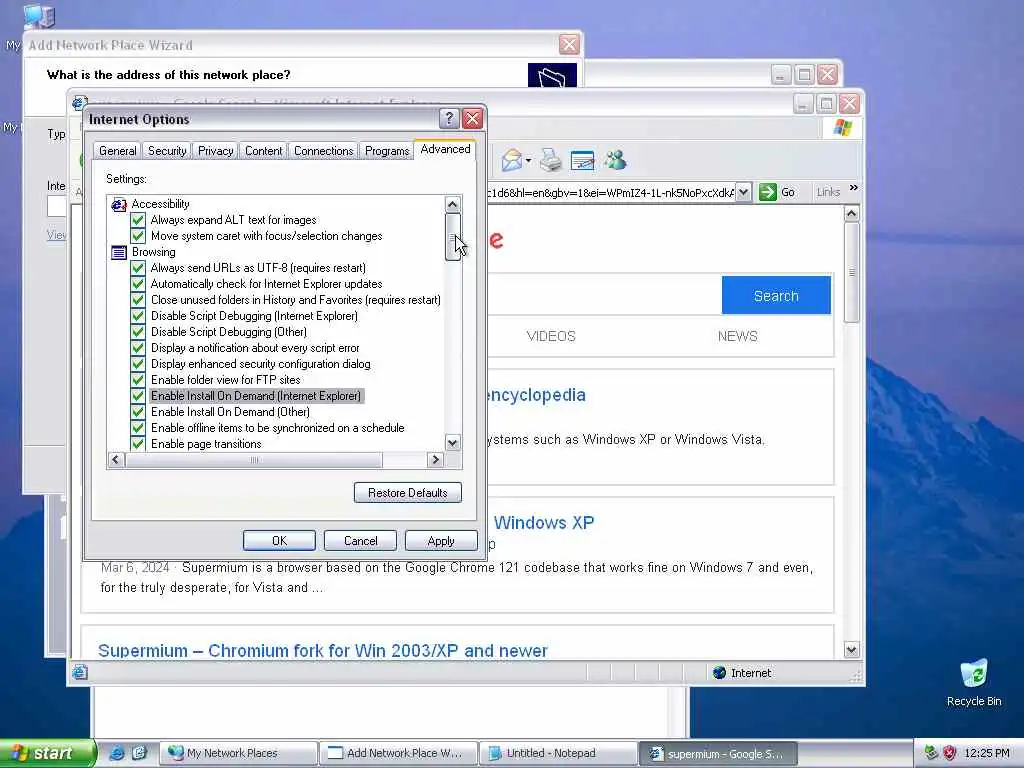Toggle Move system caret with focus/selection changes
Image resolution: width=1024 pixels, height=768 pixels.
point(138,236)
